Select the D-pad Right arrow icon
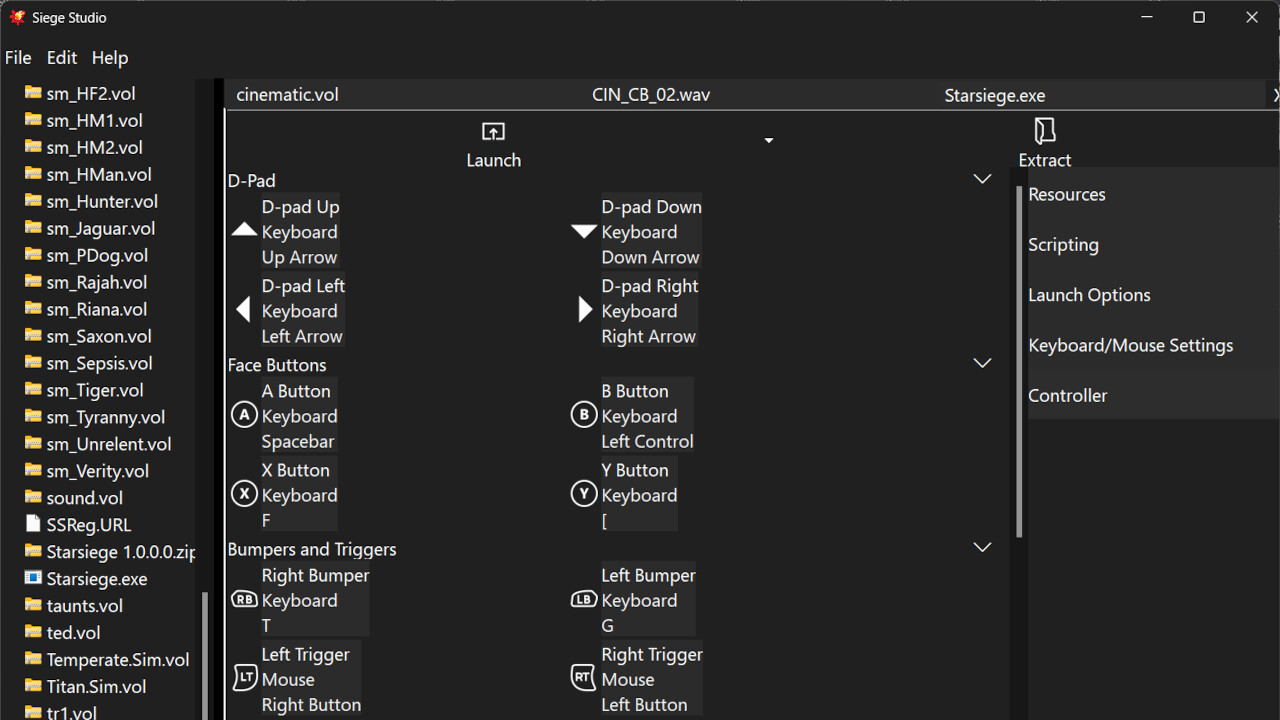The height and width of the screenshot is (720, 1280). click(585, 310)
